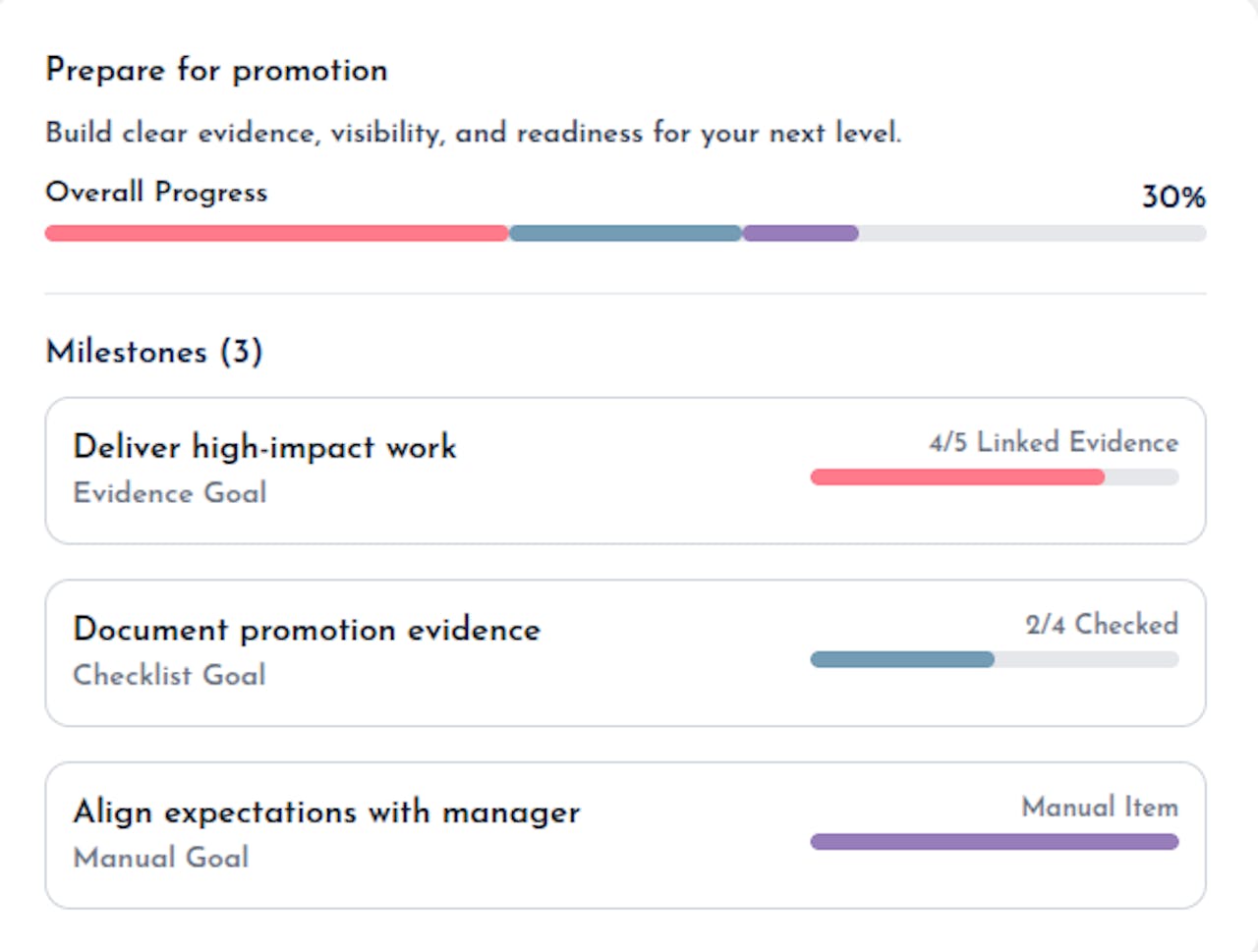Image resolution: width=1258 pixels, height=952 pixels.
Task: Click the blue segment of the overall progress bar
Action: [x=625, y=234]
